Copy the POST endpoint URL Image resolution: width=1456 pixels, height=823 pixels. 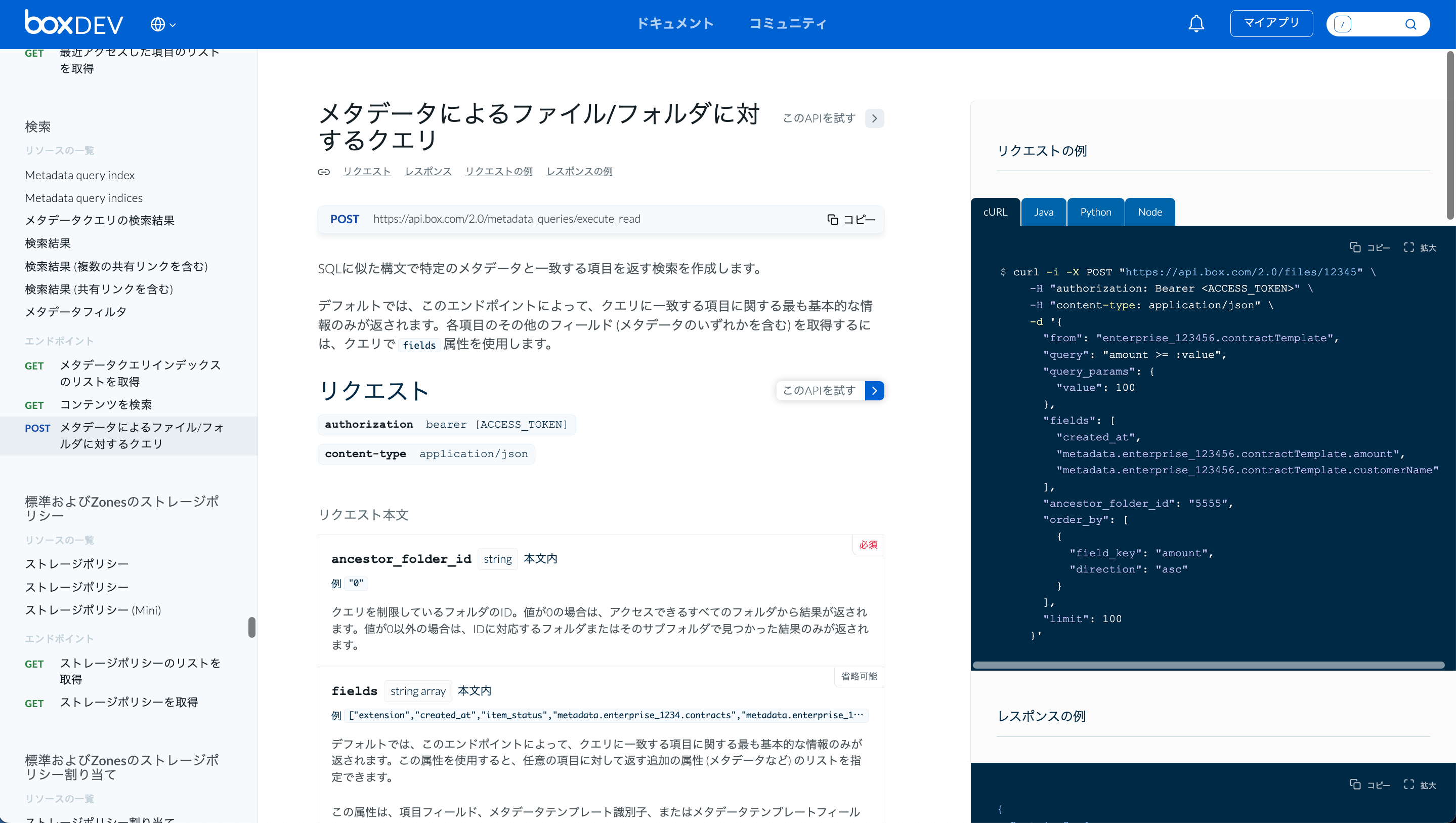point(850,220)
